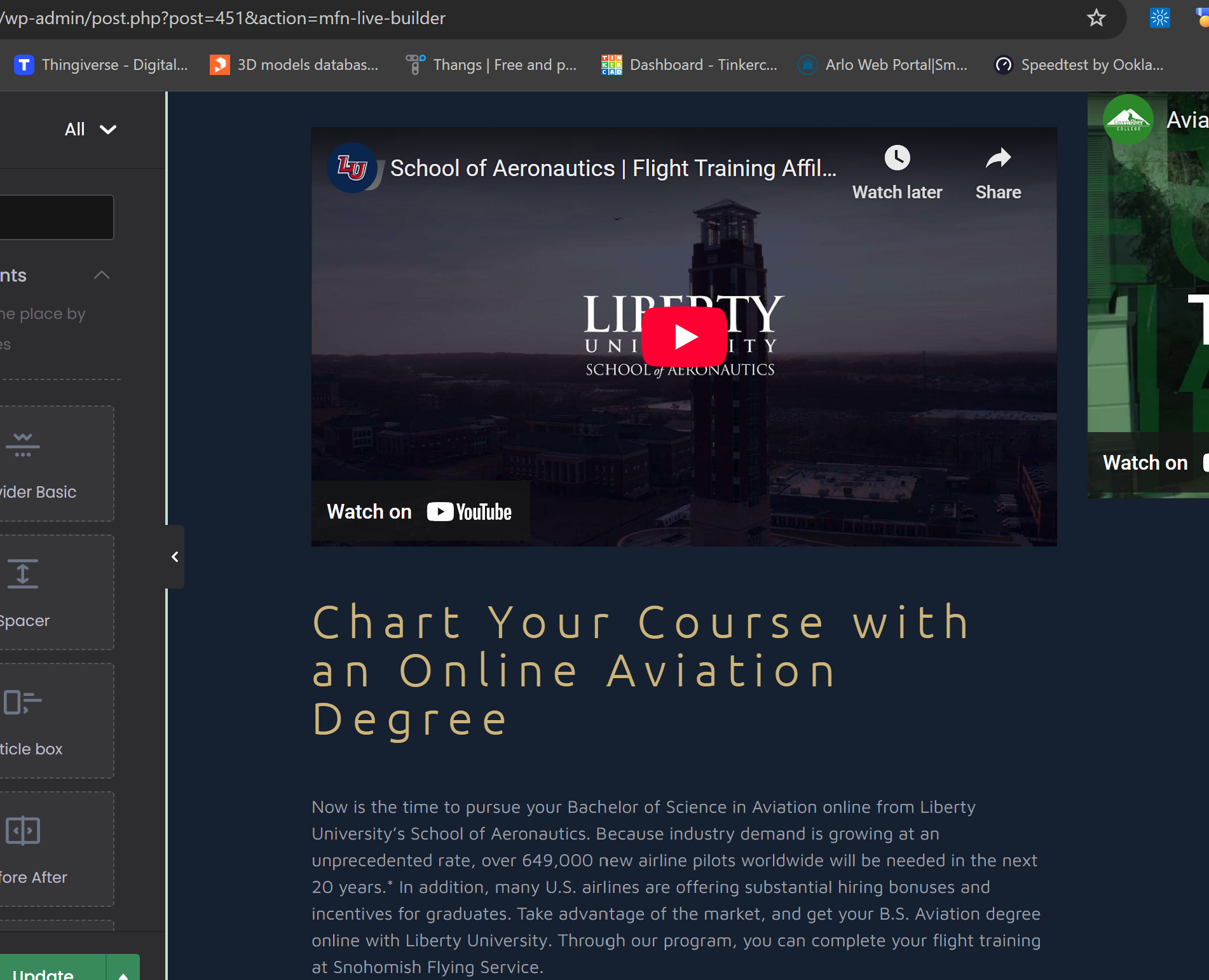The width and height of the screenshot is (1209, 980).
Task: Collapse the left sidebar panel arrow
Action: point(175,557)
